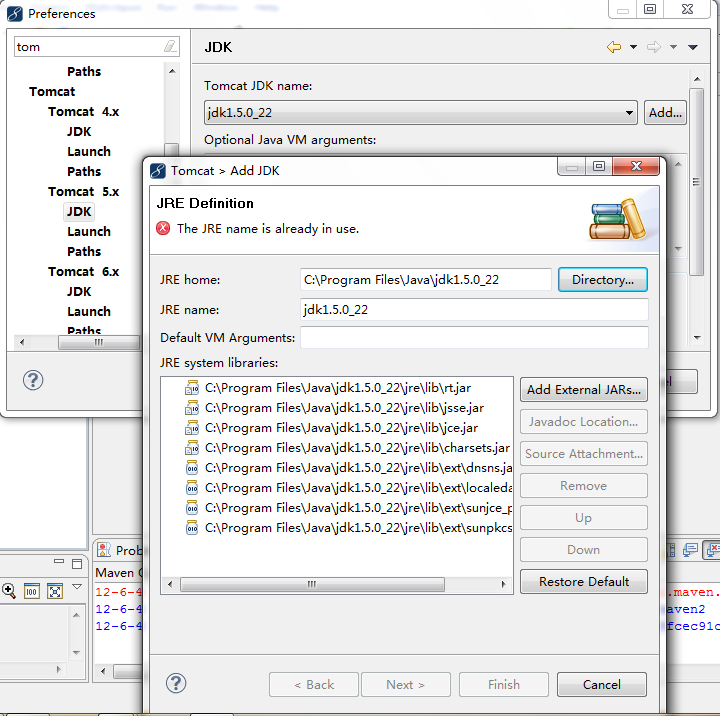720x716 pixels.
Task: Click help icon in Add JDK dialog
Action: click(176, 683)
